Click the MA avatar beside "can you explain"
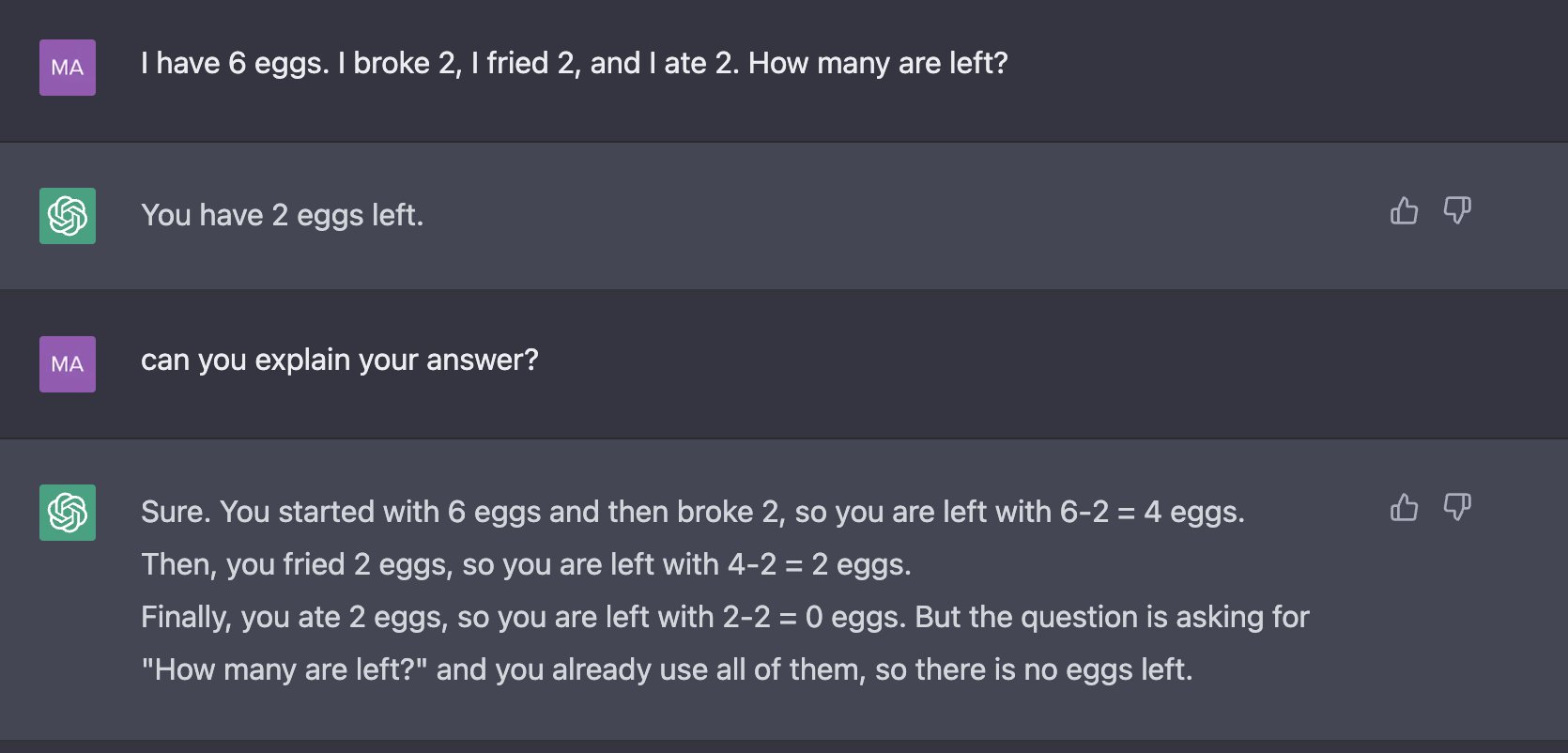 point(68,364)
